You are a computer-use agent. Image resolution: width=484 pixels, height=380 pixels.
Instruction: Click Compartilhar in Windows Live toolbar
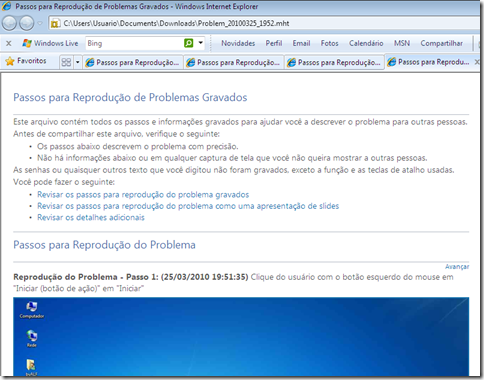tap(441, 43)
